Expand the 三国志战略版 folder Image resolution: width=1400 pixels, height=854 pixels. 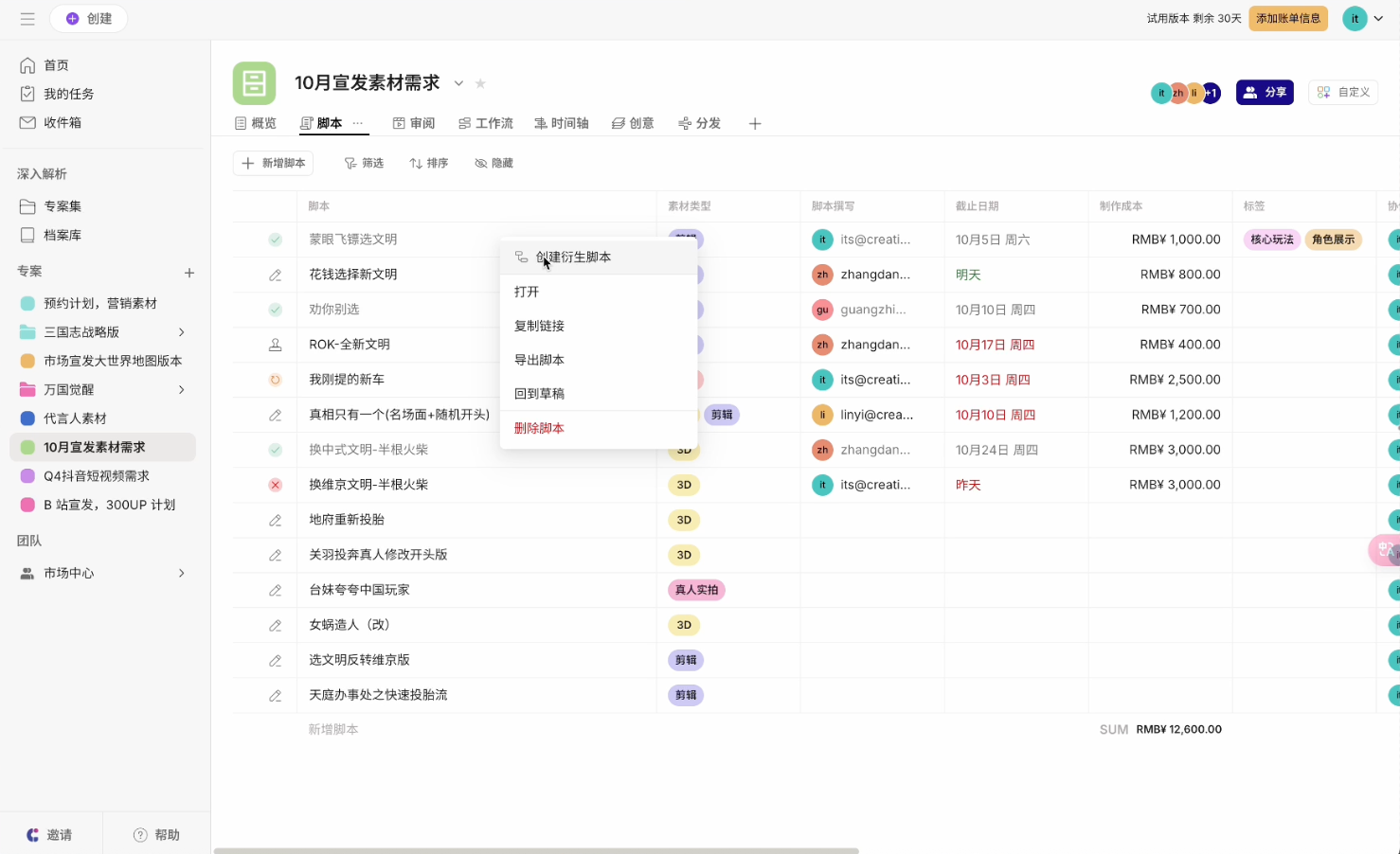pos(182,332)
